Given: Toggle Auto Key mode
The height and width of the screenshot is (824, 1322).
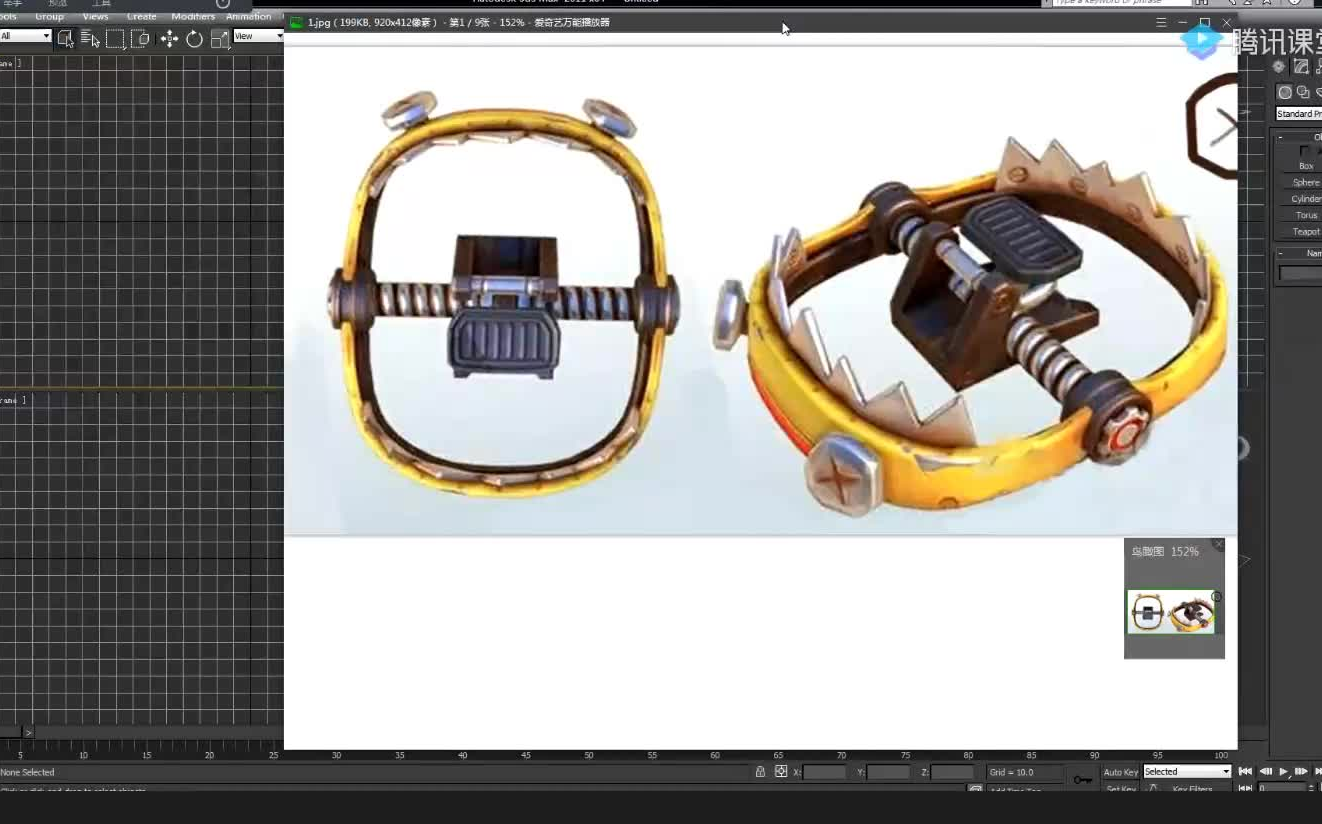Looking at the screenshot, I should 1120,772.
